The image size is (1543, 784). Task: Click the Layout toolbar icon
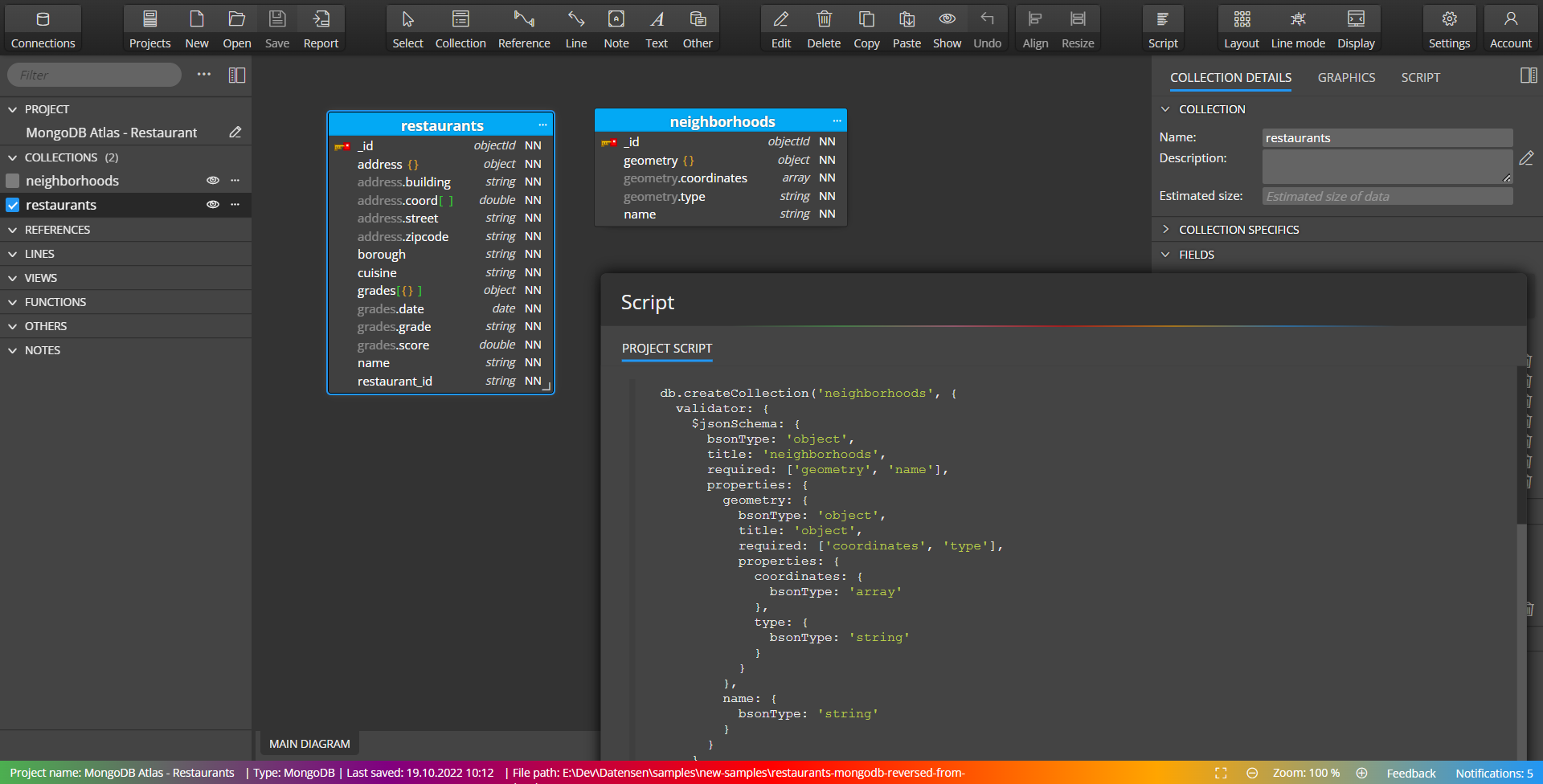[x=1241, y=19]
